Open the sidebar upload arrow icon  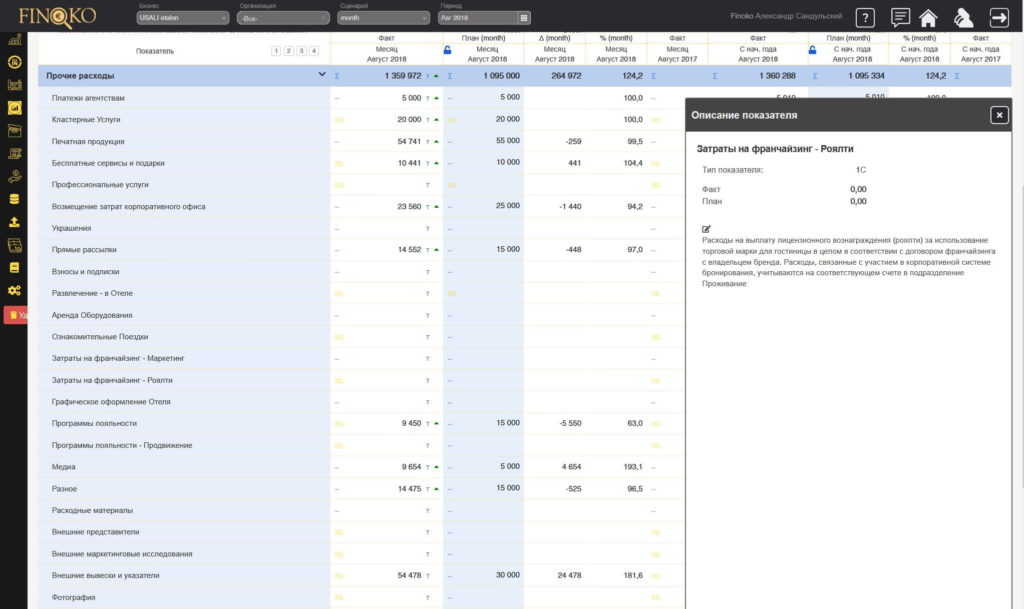(x=14, y=222)
